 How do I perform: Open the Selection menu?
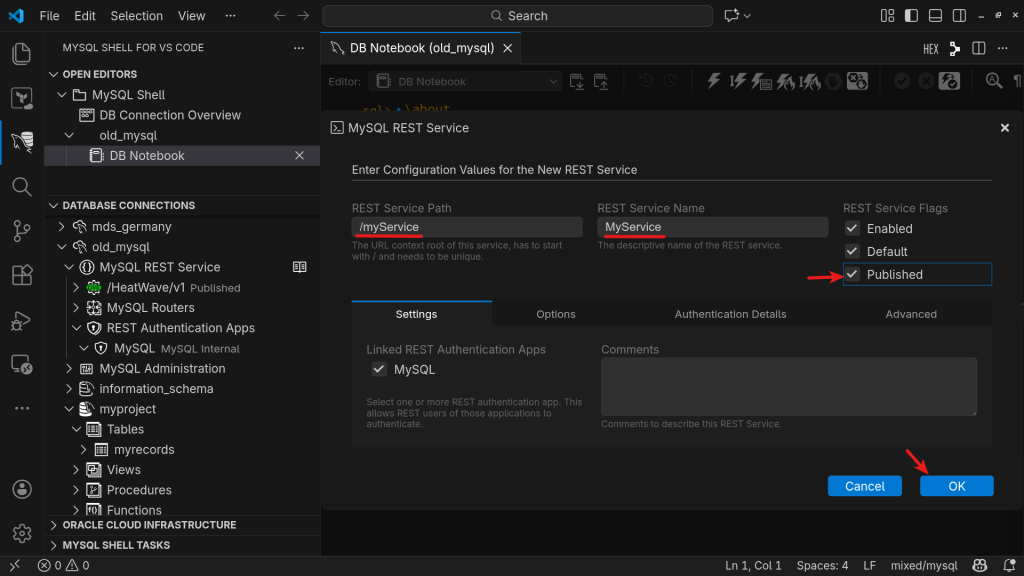(136, 16)
